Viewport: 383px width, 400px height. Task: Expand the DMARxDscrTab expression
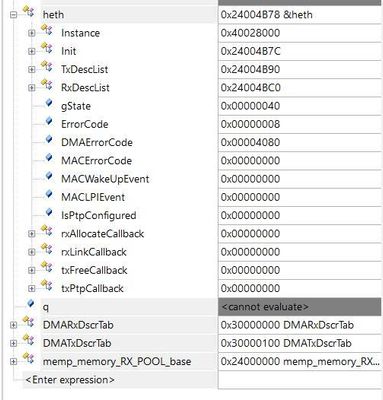[13, 325]
